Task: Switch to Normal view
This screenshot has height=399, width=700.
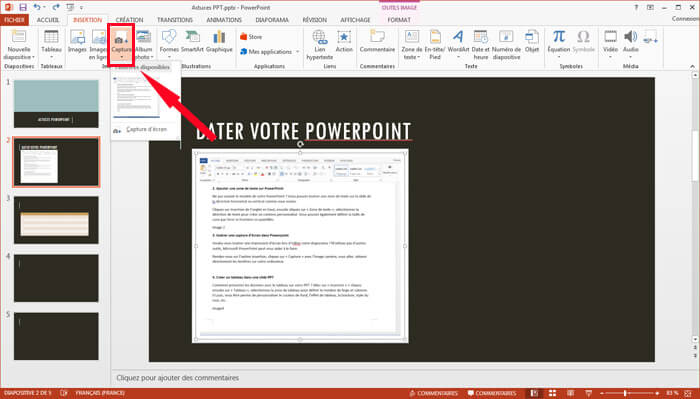Action: (534, 393)
